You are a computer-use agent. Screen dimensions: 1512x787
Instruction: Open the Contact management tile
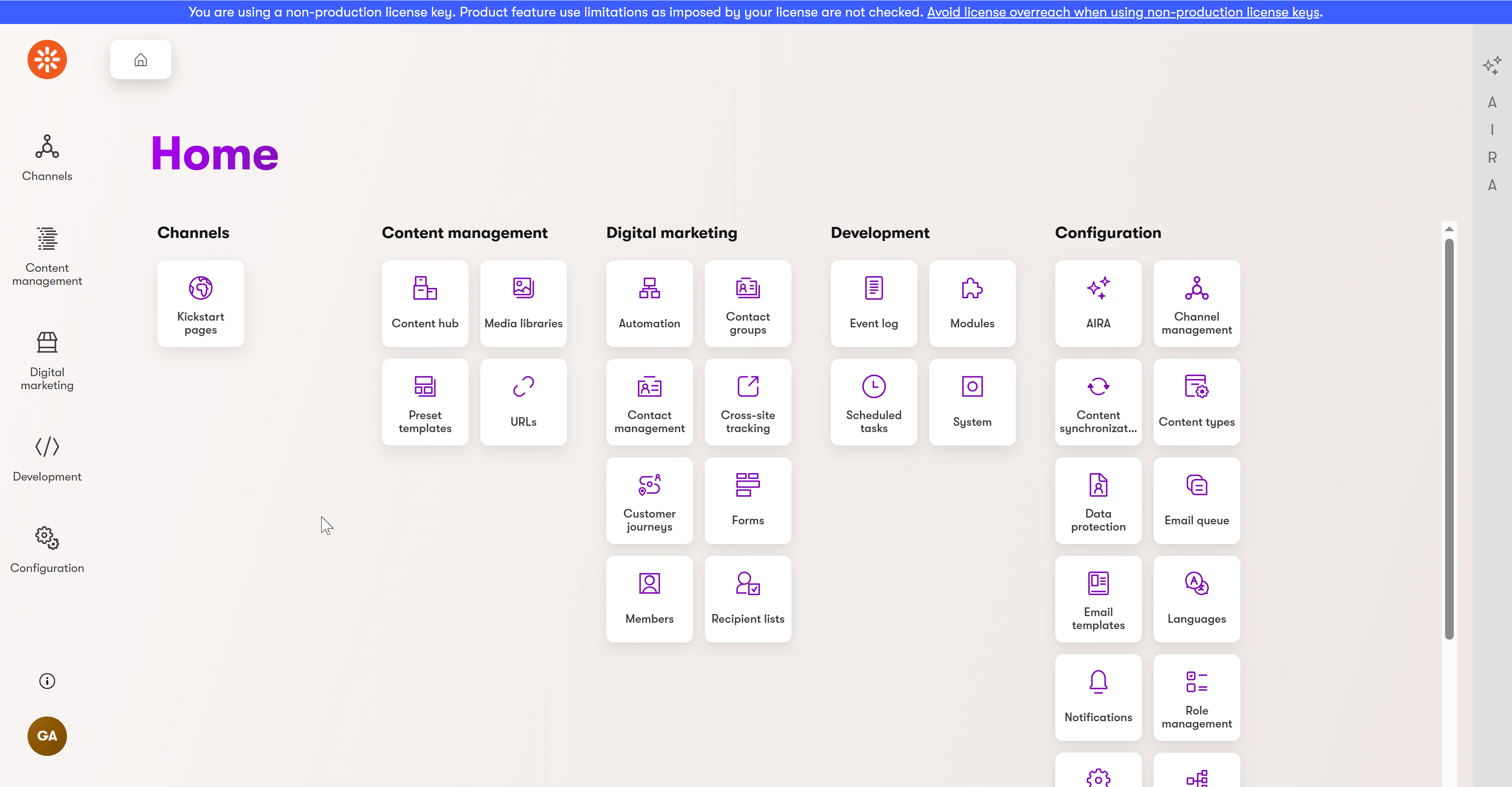pos(649,402)
